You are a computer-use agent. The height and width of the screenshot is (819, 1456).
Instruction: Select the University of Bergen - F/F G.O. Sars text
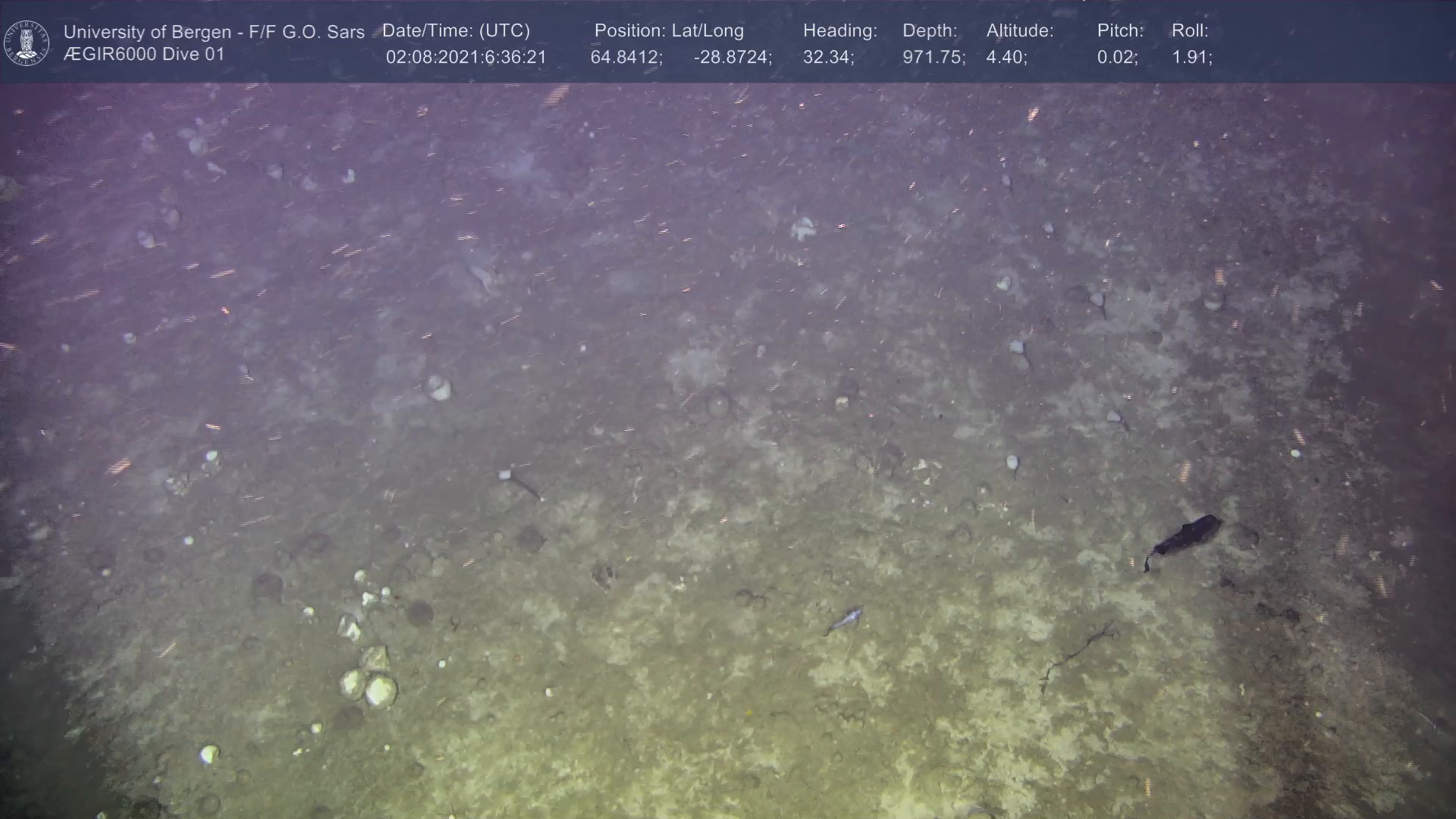[214, 32]
